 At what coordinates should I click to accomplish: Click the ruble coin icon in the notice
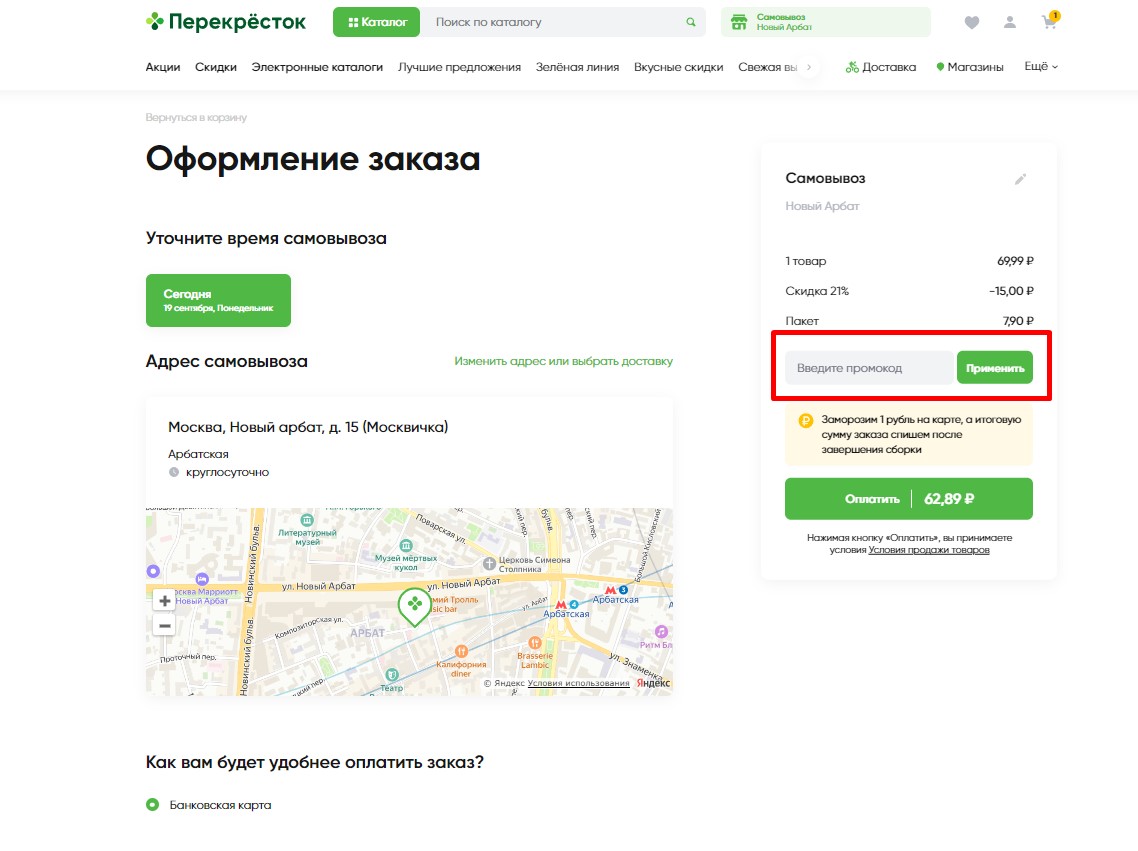pyautogui.click(x=806, y=421)
